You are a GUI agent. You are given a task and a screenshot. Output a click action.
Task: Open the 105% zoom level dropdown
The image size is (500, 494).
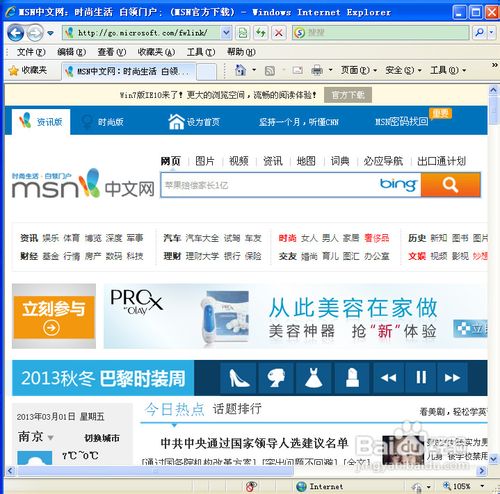click(x=482, y=486)
